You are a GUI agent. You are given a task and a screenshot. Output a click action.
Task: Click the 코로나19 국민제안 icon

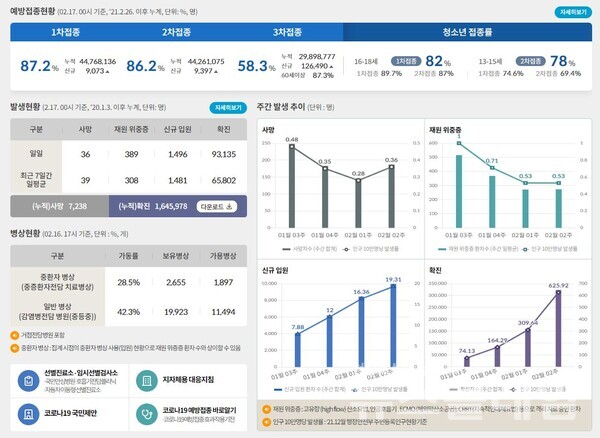click(x=26, y=412)
